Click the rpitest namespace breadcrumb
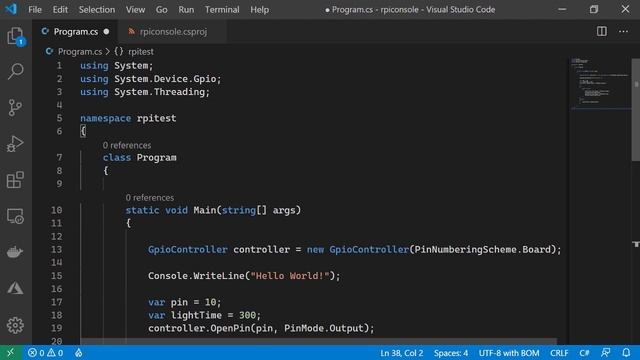 pos(141,51)
